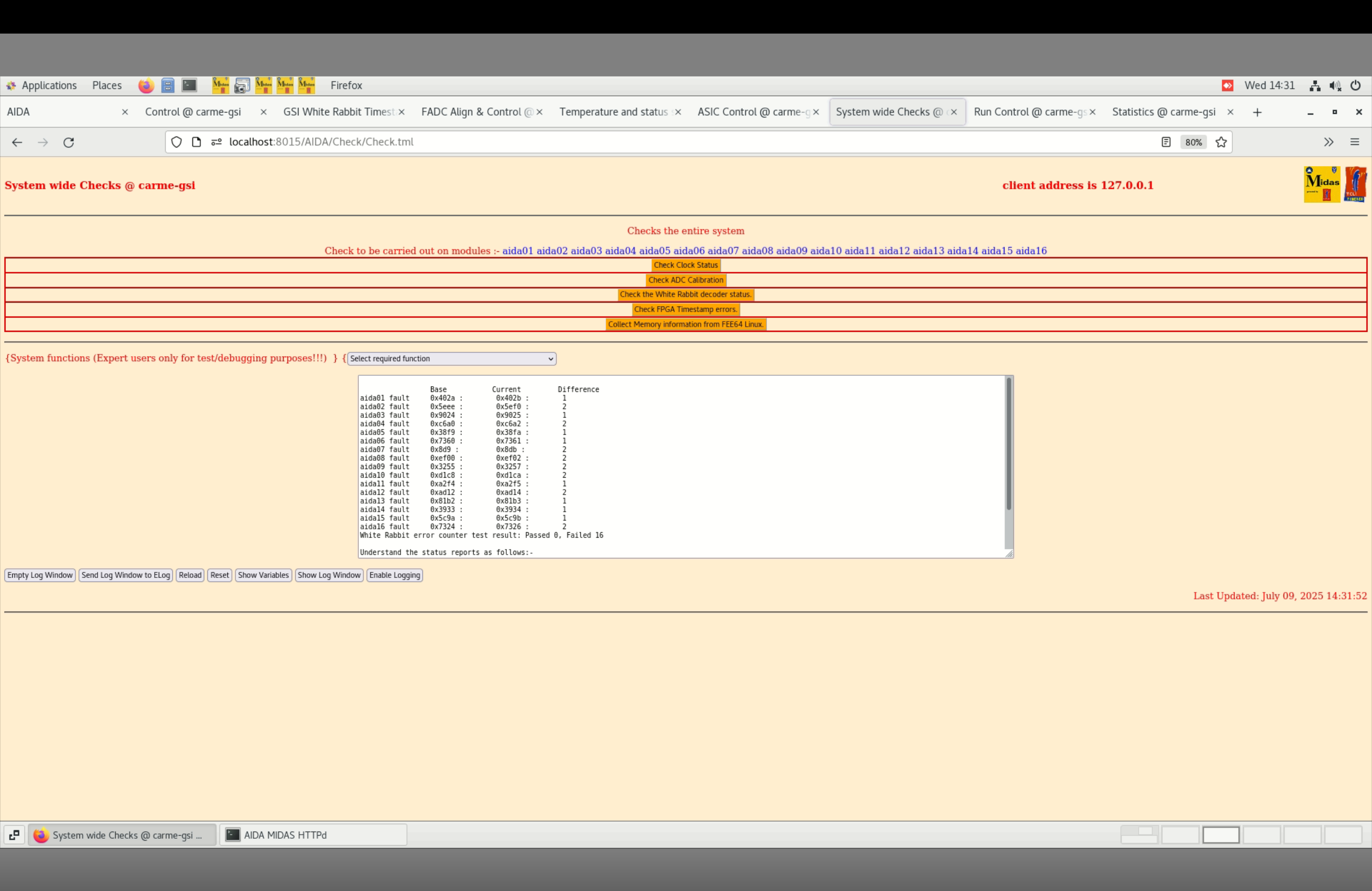The width and height of the screenshot is (1372, 891).
Task: Toggle reader view icon in the address bar
Action: click(x=1166, y=142)
